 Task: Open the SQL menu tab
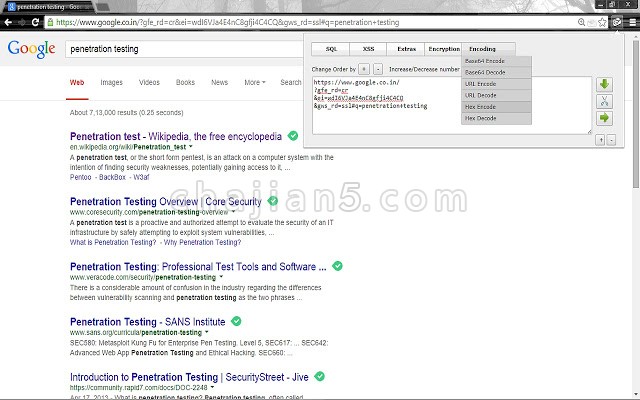[x=331, y=49]
